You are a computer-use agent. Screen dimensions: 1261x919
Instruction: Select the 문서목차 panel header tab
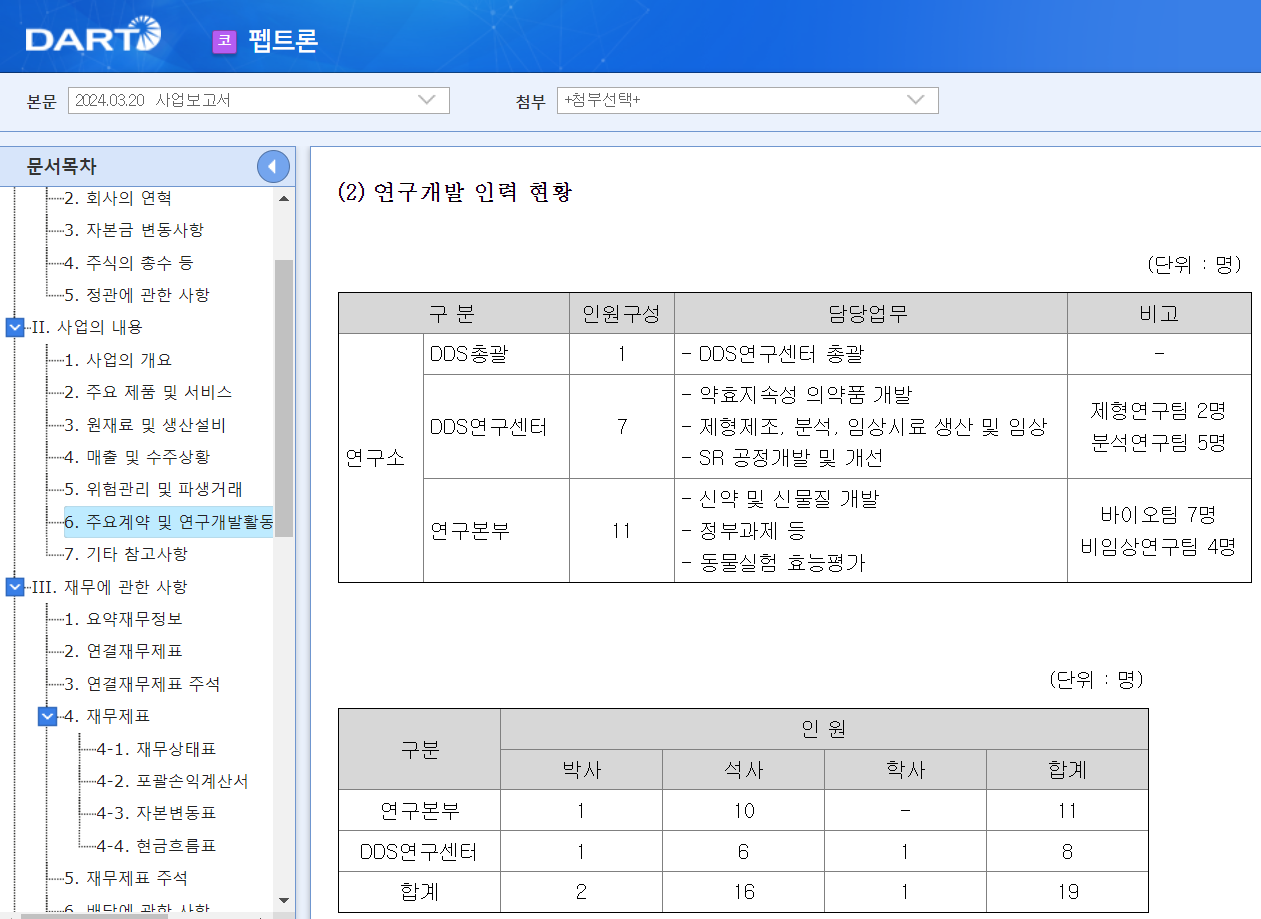[x=60, y=166]
